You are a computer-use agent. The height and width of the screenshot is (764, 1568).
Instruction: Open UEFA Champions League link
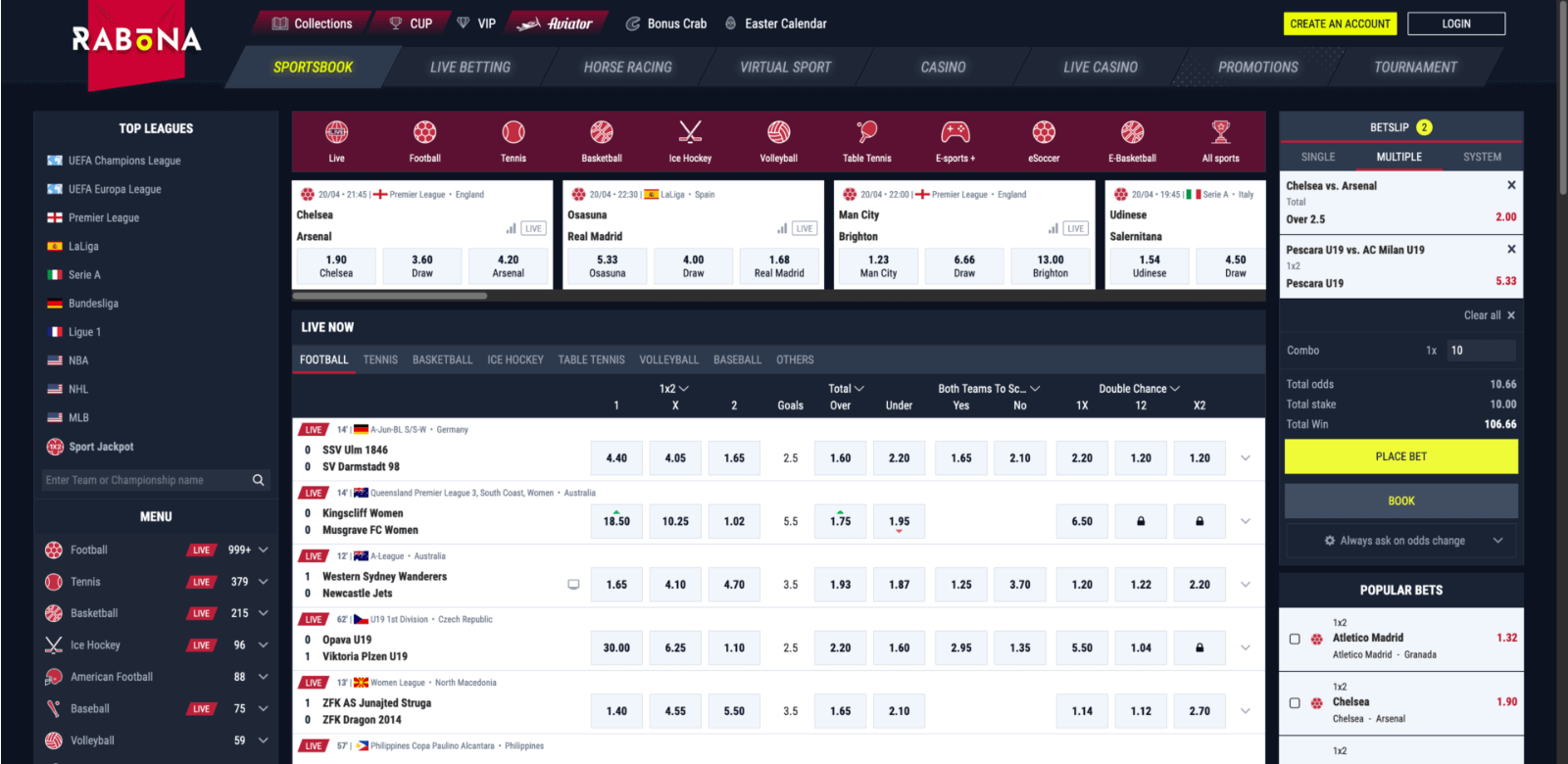124,161
